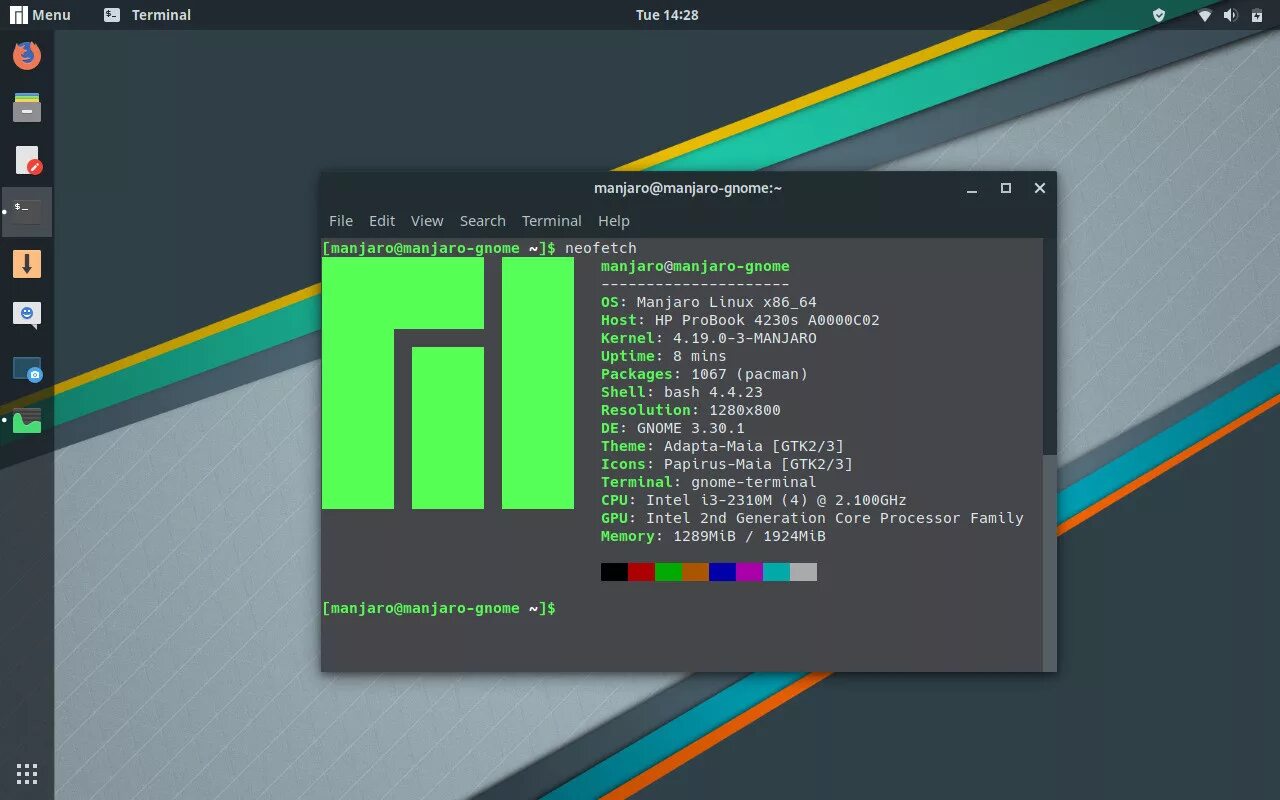This screenshot has height=800, width=1280.
Task: Click the 'CPU: Intel i3-2310M' line
Action: coord(754,500)
